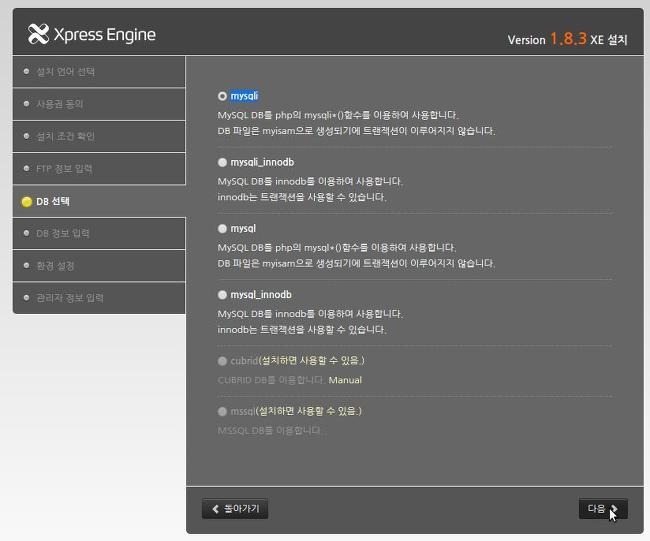
Task: Click the mysqli_innodb label text
Action: point(262,163)
